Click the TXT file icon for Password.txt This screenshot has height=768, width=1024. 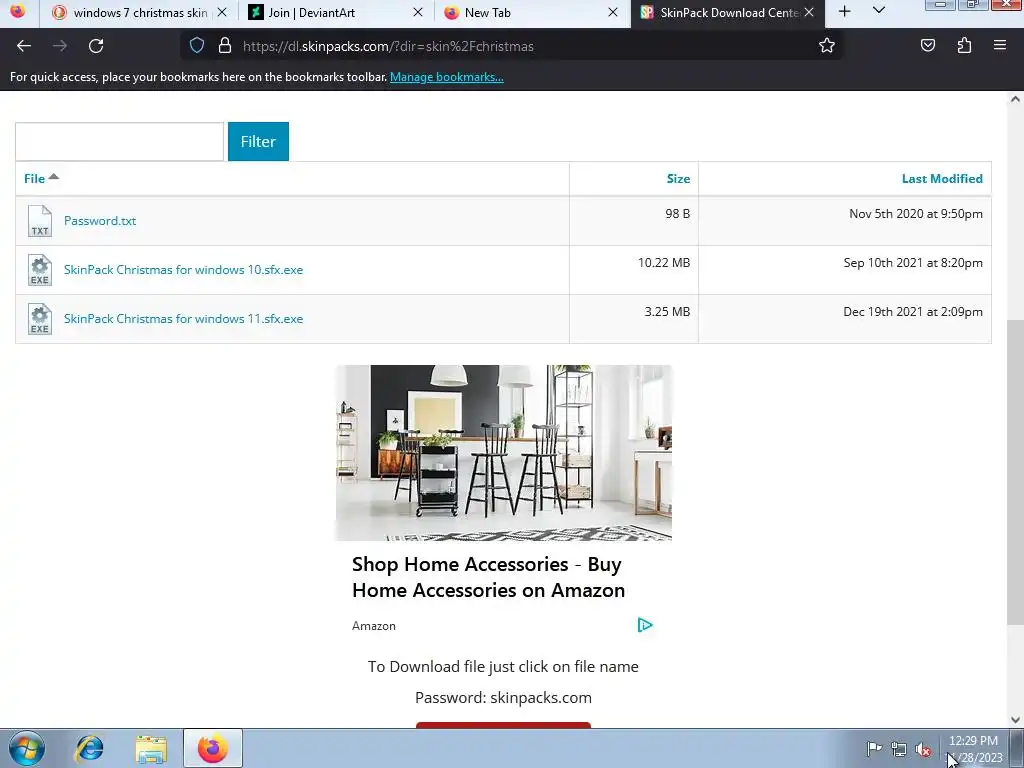[x=40, y=221]
